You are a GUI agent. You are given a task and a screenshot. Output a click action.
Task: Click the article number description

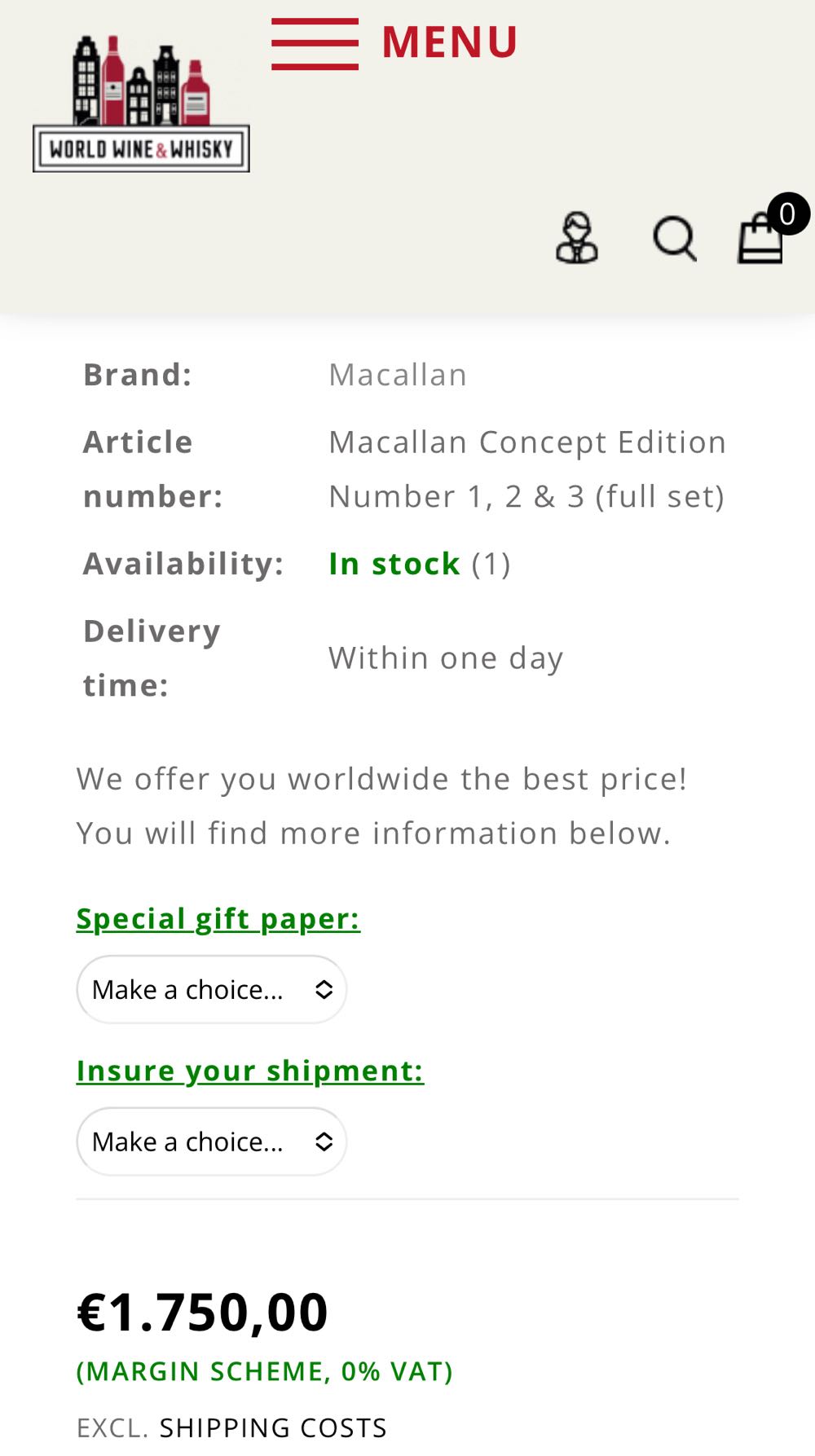click(526, 468)
